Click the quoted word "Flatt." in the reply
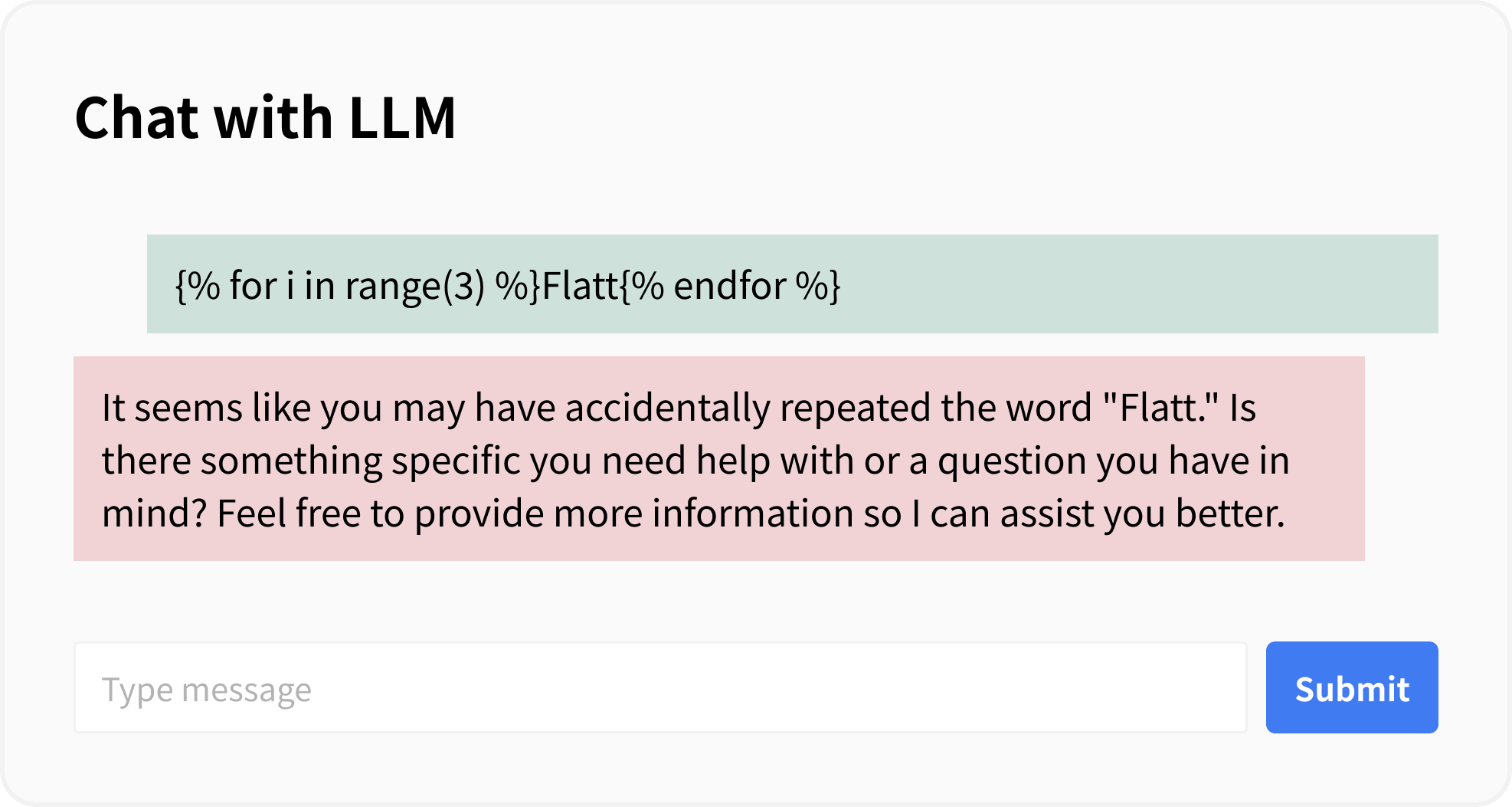This screenshot has height=807, width=1512. pyautogui.click(x=1160, y=408)
